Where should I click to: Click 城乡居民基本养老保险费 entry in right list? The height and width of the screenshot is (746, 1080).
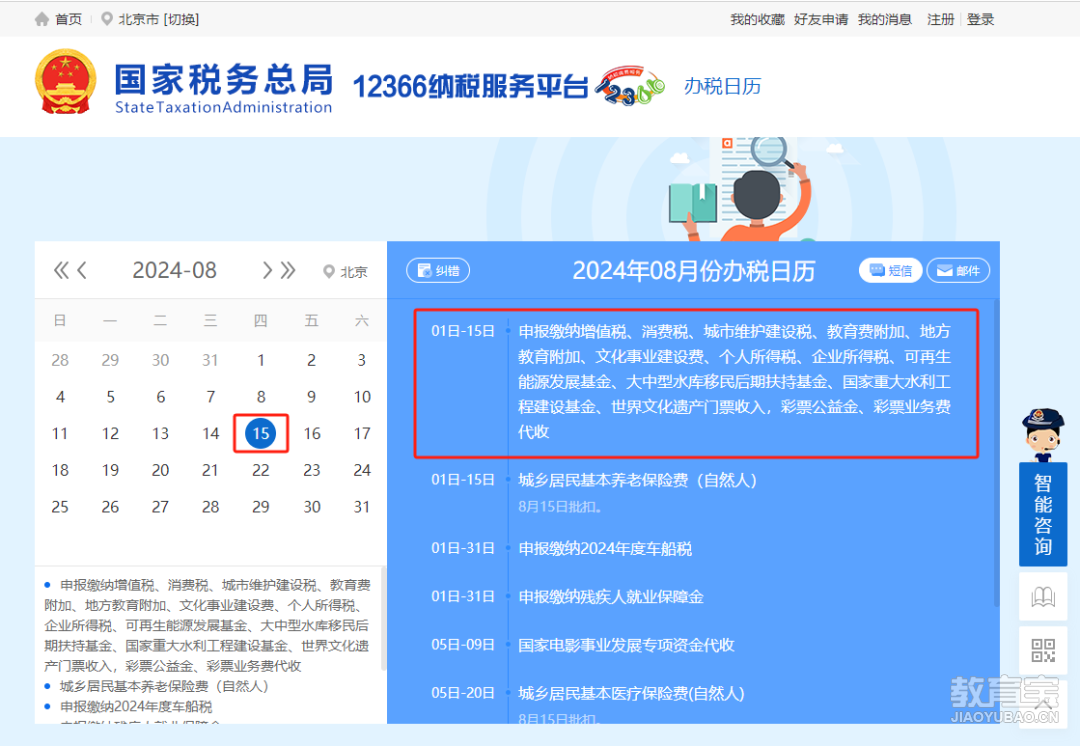(637, 479)
